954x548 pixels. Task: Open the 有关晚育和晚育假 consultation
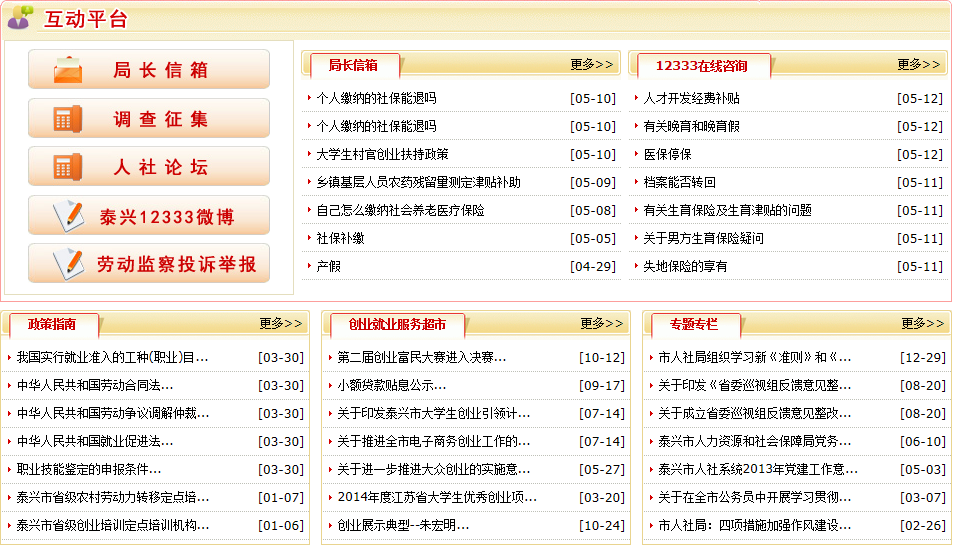[691, 127]
